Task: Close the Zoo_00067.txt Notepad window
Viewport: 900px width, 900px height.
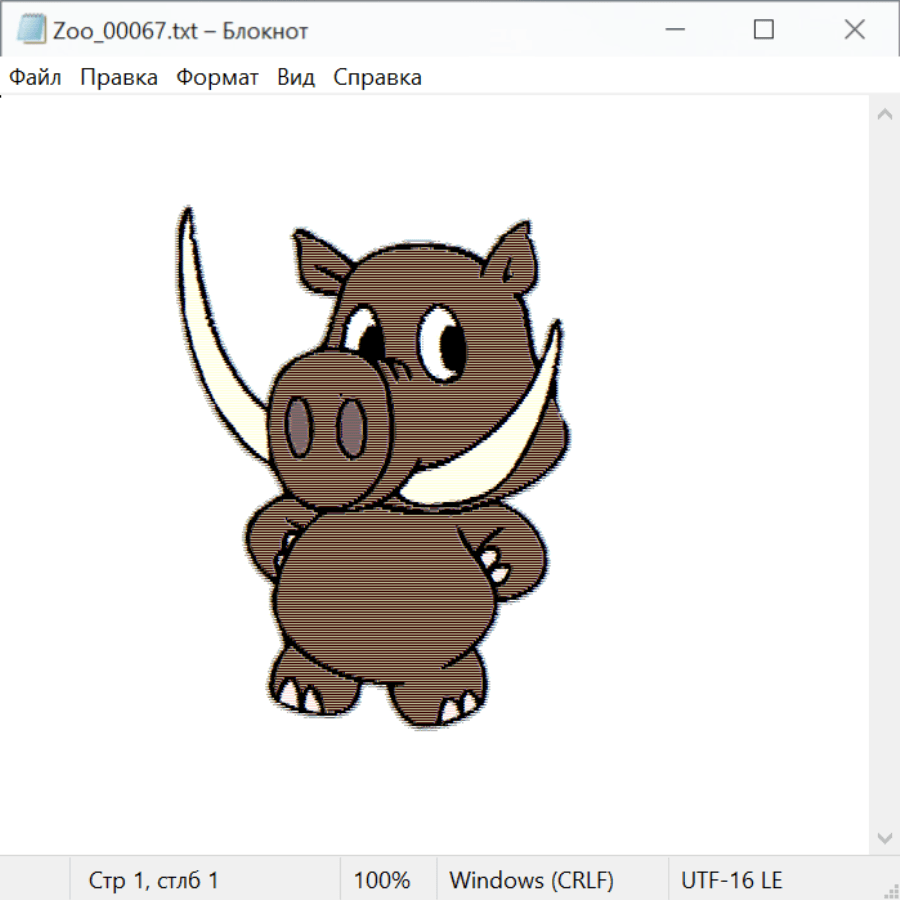Action: (854, 30)
